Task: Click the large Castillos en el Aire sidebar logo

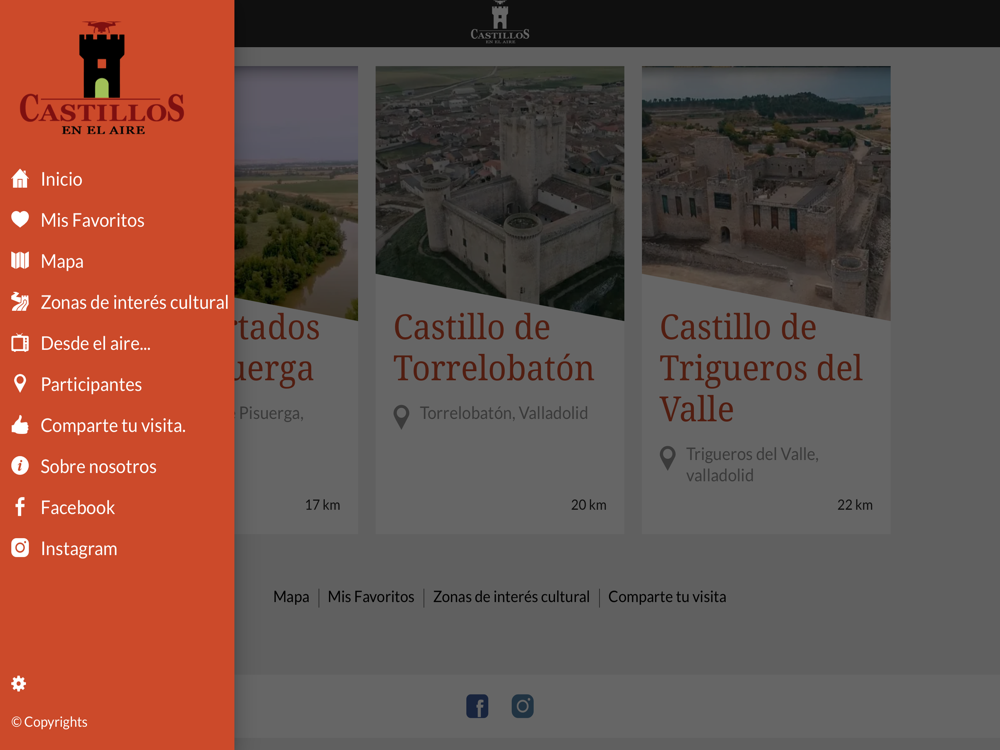Action: click(102, 78)
